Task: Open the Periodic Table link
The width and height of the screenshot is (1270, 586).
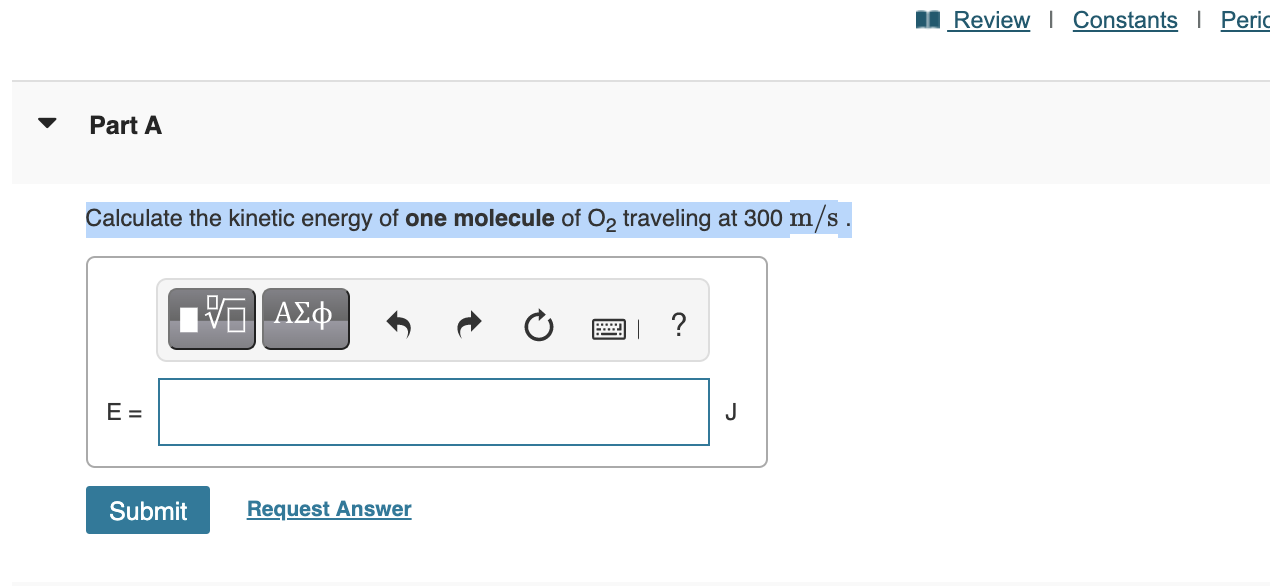Action: tap(1243, 19)
